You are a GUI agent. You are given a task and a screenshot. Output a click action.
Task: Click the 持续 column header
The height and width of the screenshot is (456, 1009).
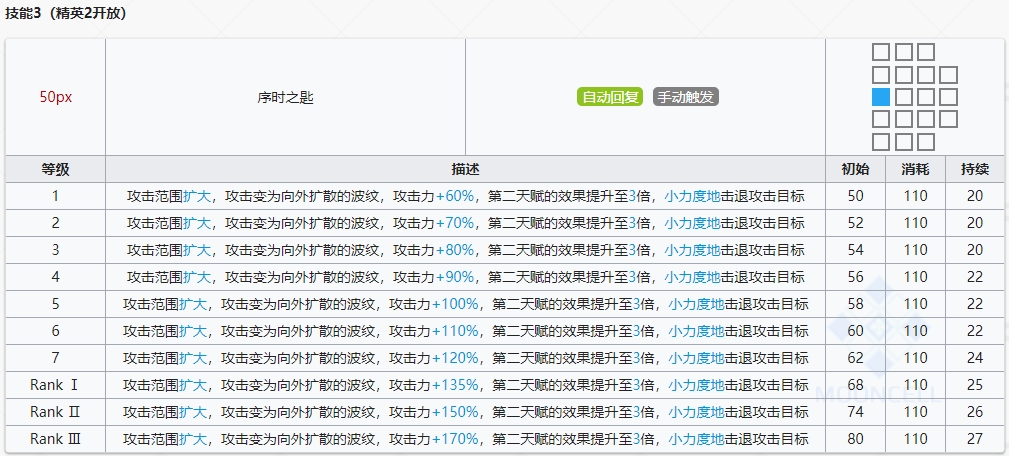[x=975, y=169]
